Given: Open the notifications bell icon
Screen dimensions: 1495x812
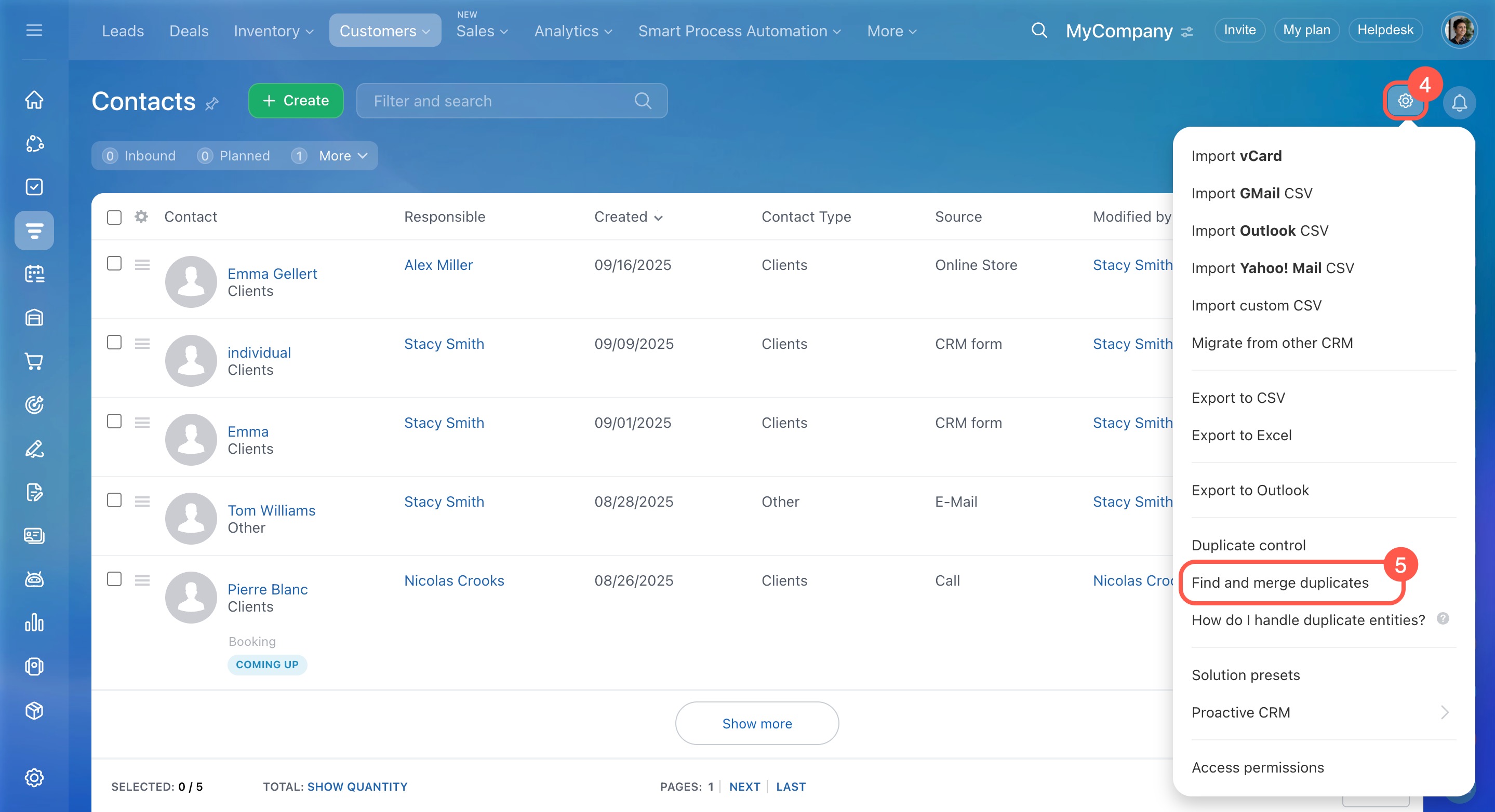Looking at the screenshot, I should [x=1459, y=103].
